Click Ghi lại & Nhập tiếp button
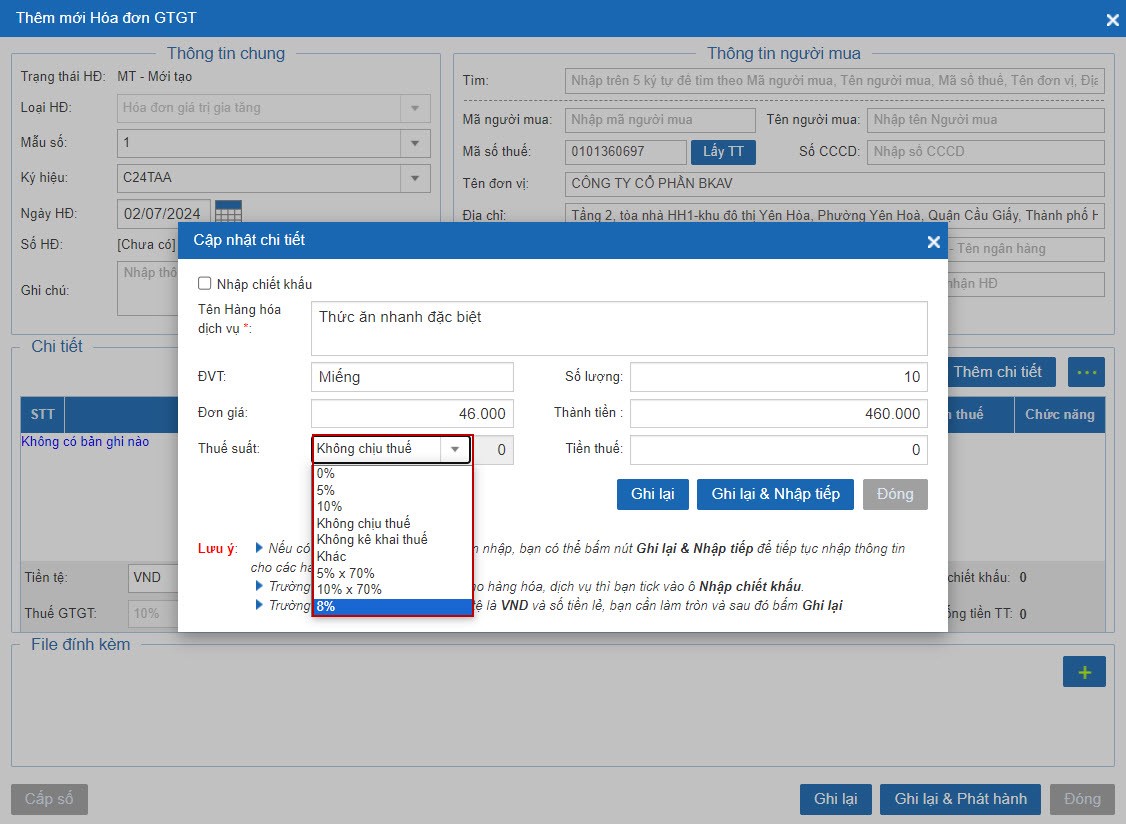 tap(775, 494)
